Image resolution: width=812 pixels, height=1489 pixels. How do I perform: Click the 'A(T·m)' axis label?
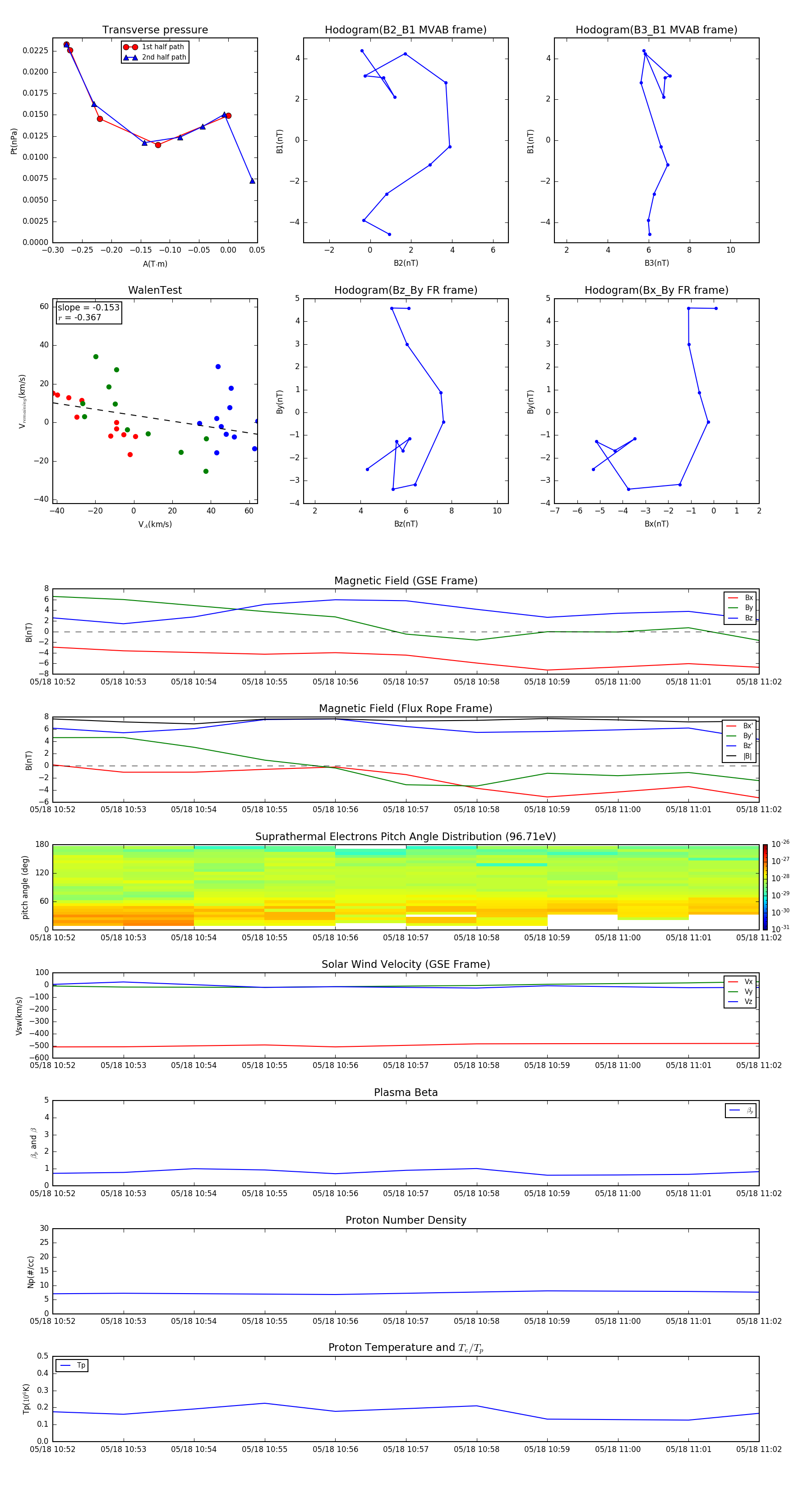click(x=155, y=264)
